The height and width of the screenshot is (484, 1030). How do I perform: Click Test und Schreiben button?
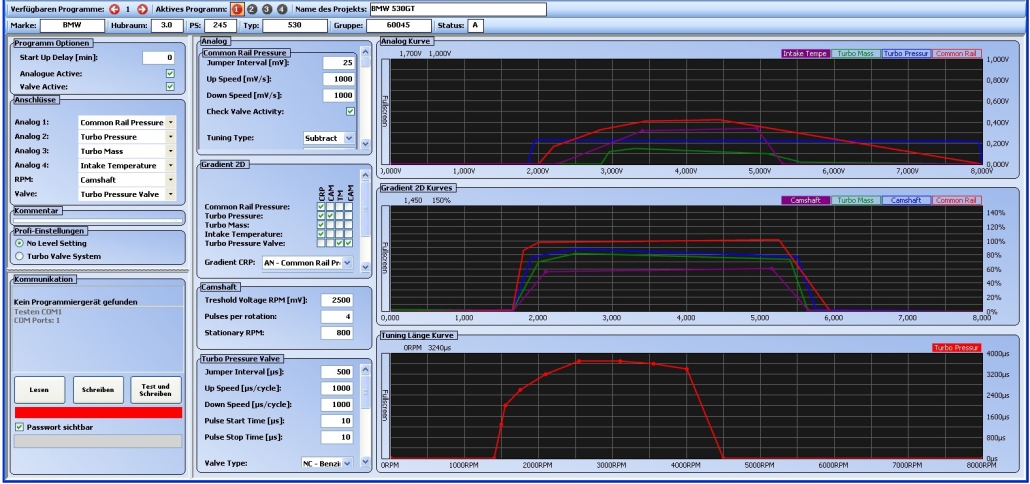[x=156, y=389]
